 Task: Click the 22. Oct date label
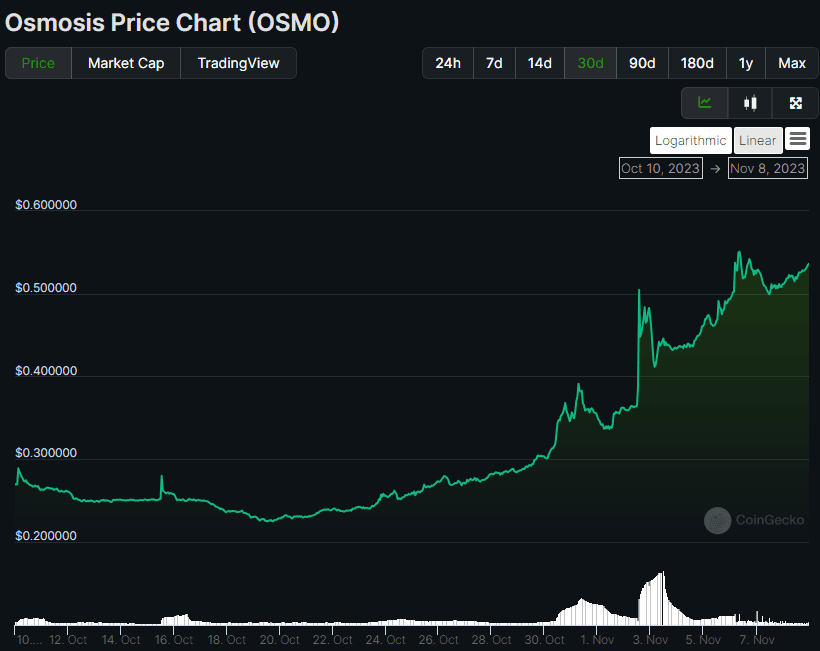pos(333,640)
